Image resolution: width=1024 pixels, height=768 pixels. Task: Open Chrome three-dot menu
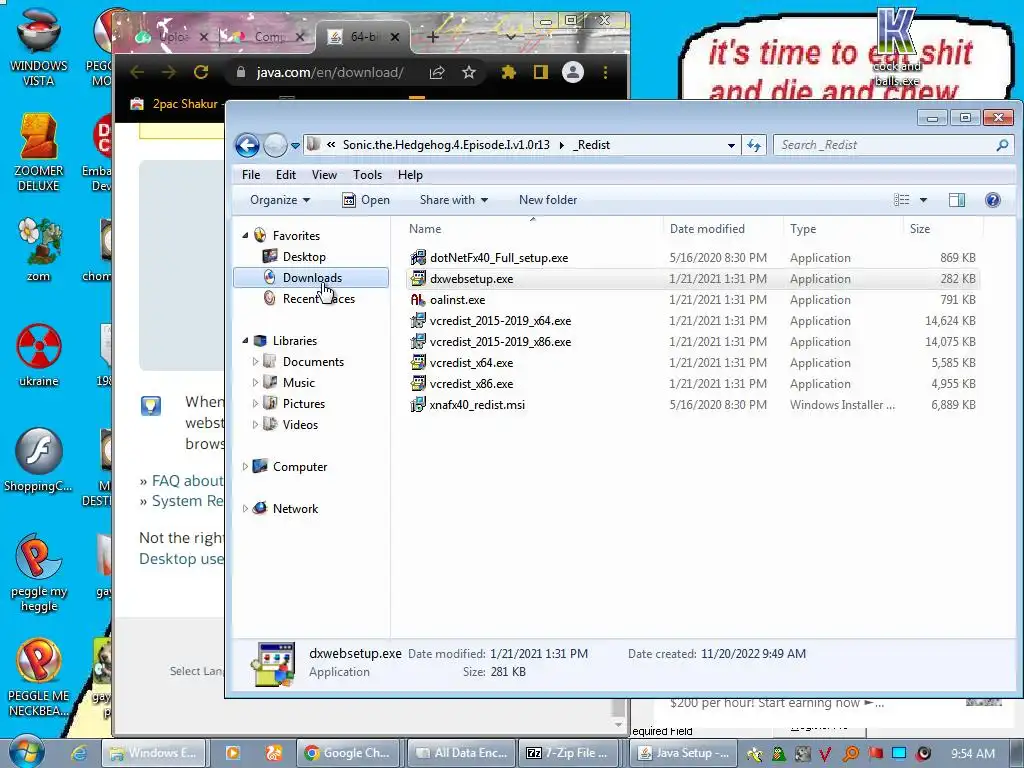tap(605, 72)
